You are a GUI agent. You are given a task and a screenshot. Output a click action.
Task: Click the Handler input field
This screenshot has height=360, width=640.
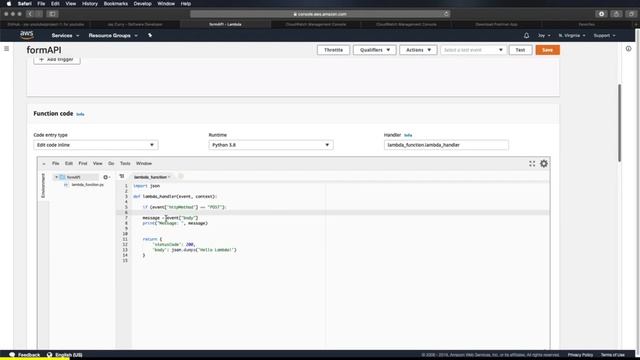446,145
